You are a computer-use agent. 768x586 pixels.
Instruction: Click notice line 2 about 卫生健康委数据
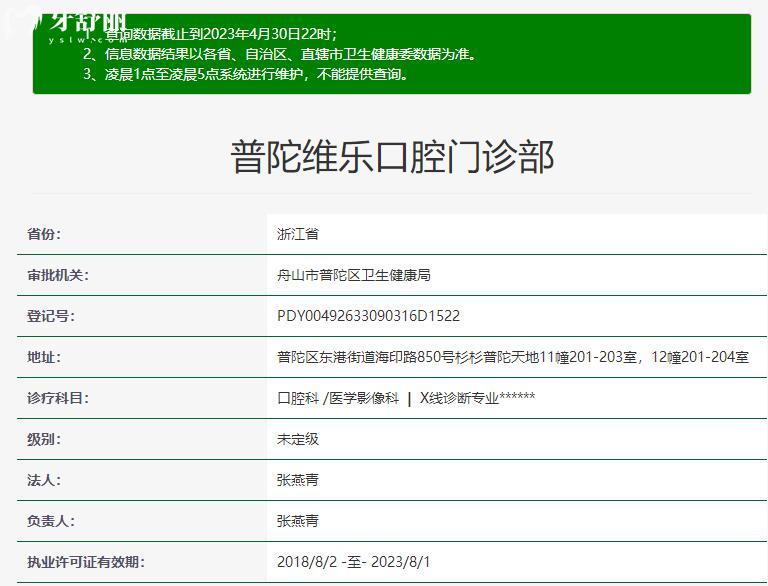click(x=280, y=54)
